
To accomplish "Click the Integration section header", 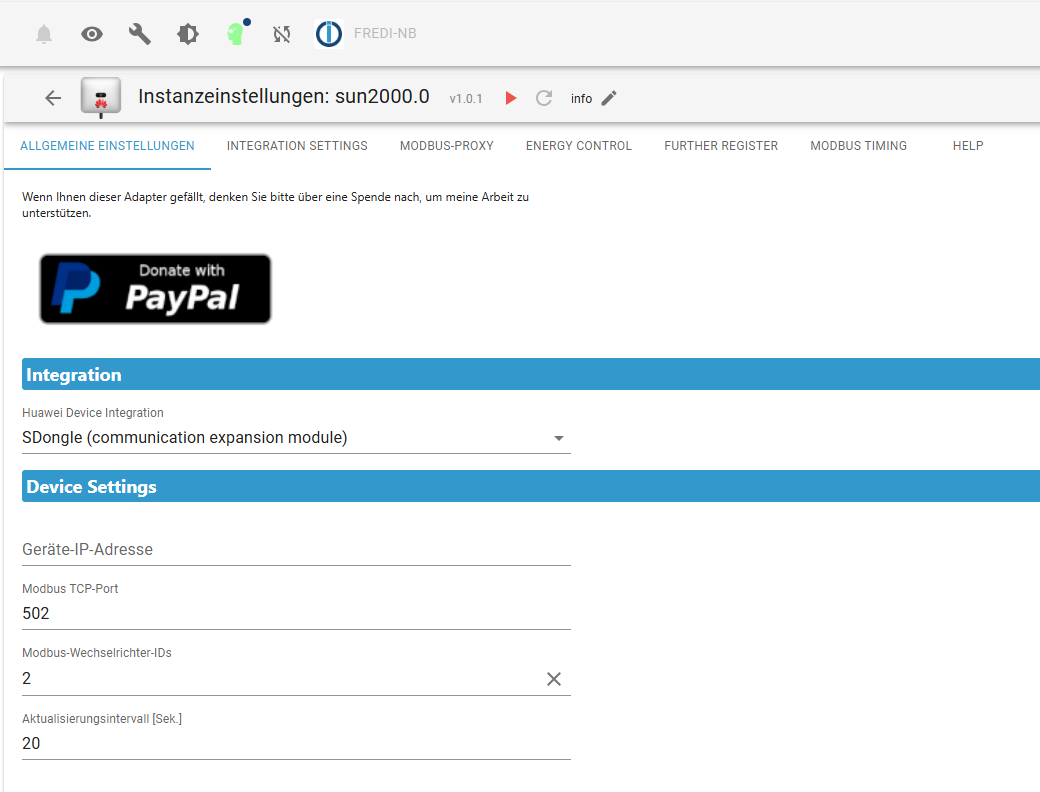I will [x=531, y=374].
